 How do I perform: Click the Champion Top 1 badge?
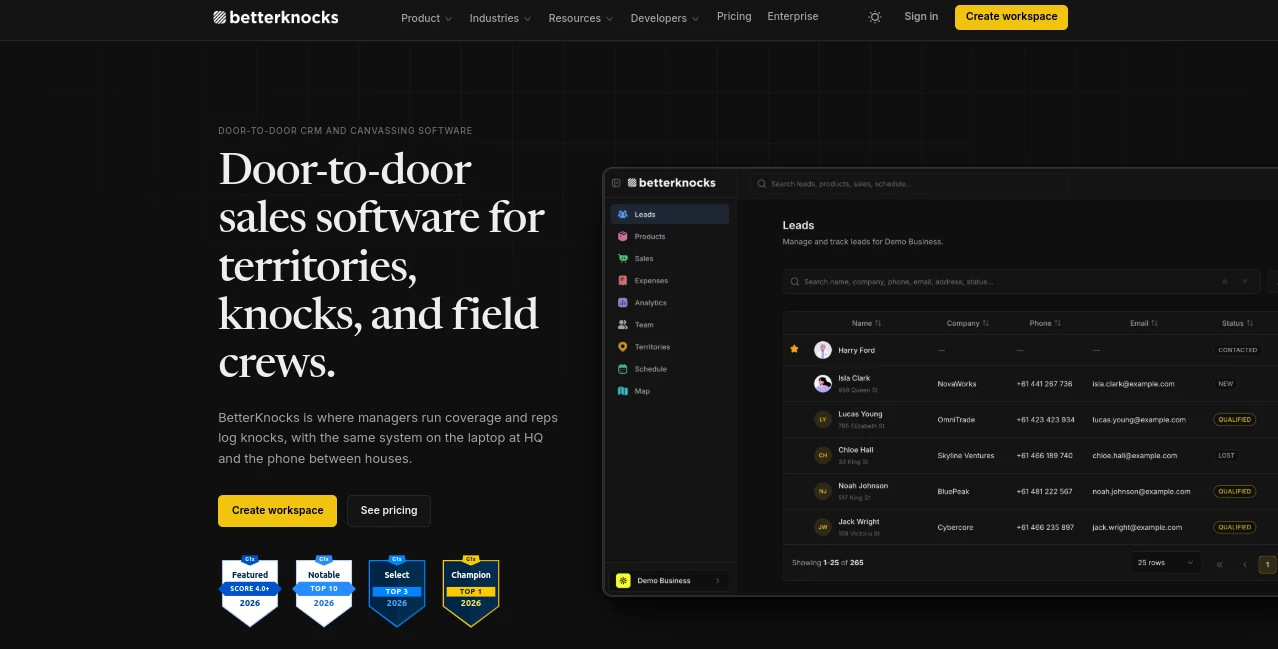click(x=471, y=591)
